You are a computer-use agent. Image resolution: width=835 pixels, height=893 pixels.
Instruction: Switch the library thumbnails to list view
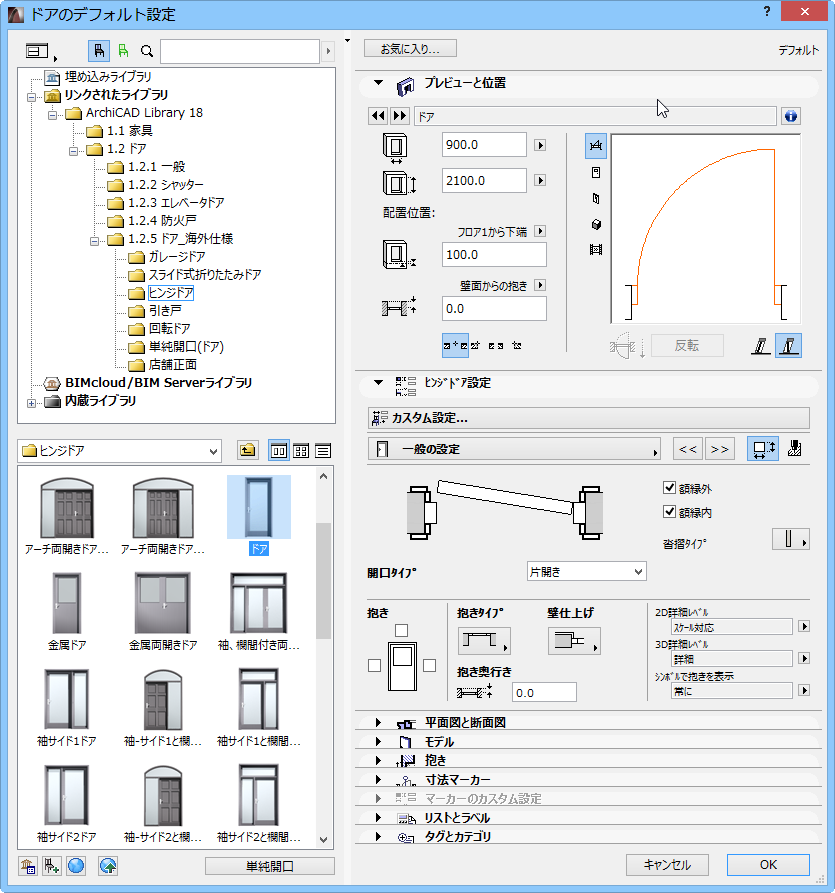click(321, 450)
